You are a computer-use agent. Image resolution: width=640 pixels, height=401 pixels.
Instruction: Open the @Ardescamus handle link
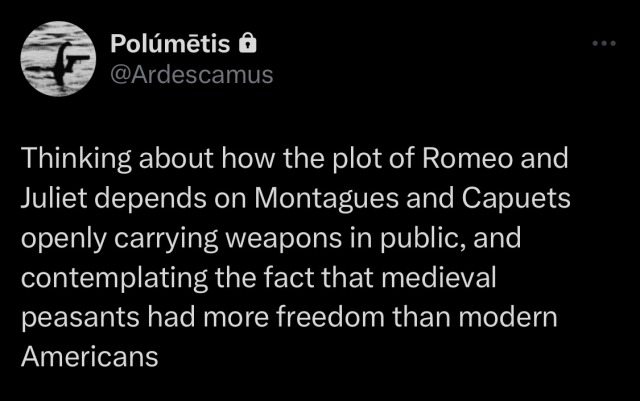188,74
